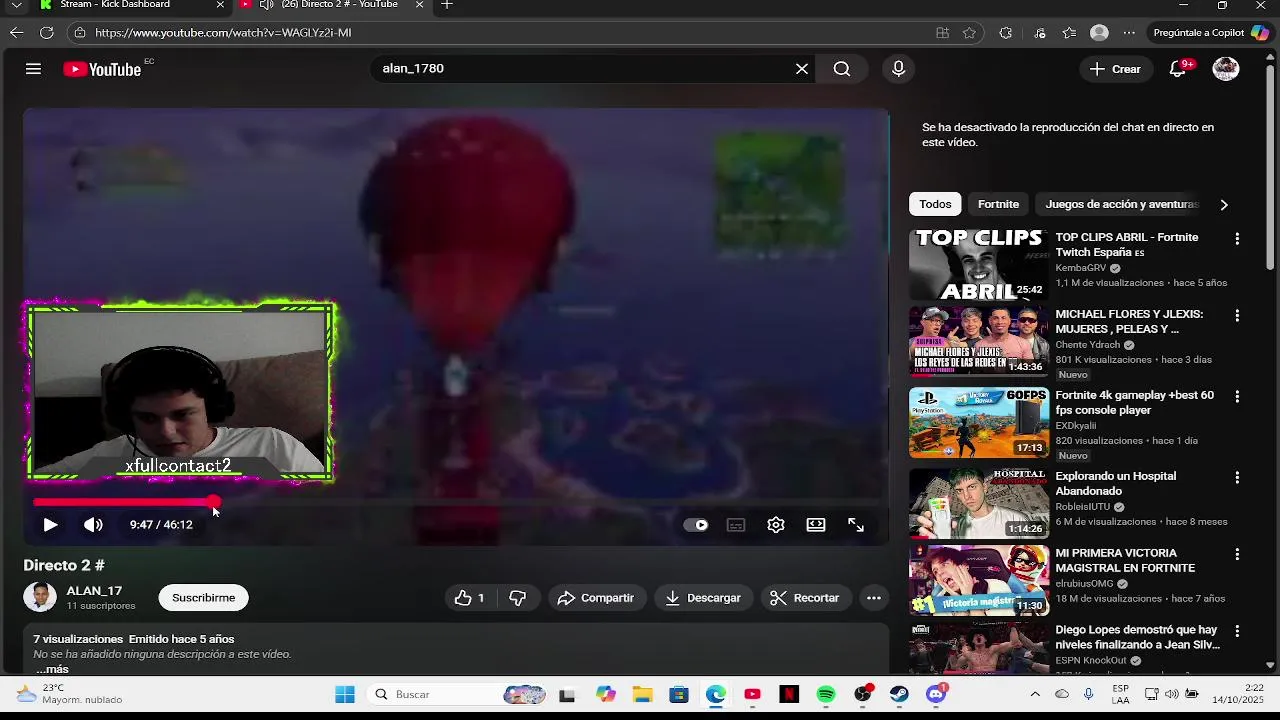Open the favorites list icon

1069,33
